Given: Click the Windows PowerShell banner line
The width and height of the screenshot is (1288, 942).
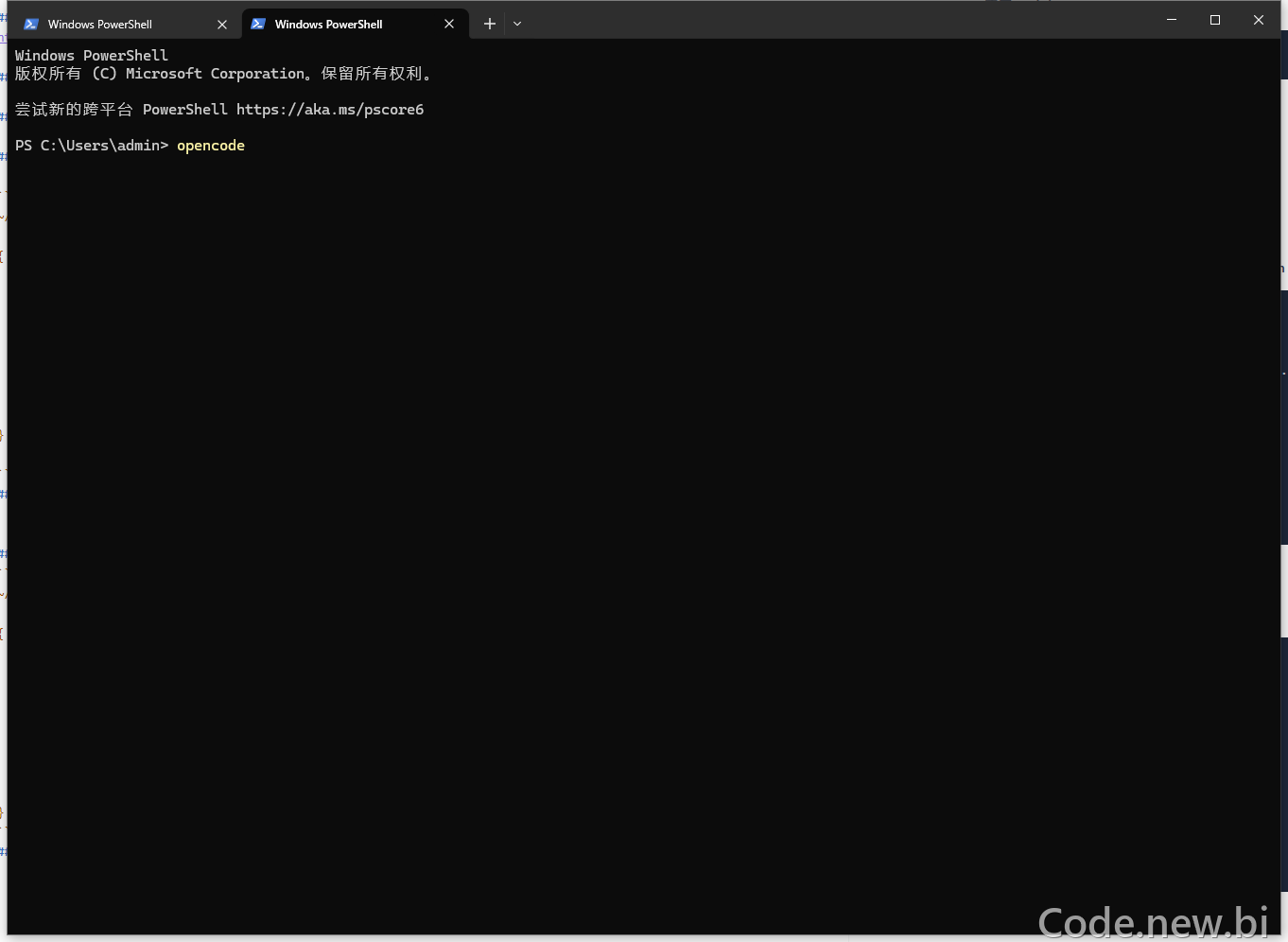Looking at the screenshot, I should click(x=92, y=56).
